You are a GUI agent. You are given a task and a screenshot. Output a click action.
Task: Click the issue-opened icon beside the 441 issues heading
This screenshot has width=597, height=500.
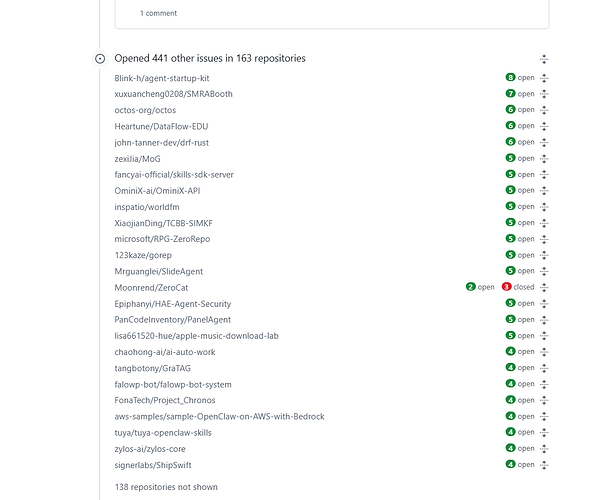[x=100, y=59]
